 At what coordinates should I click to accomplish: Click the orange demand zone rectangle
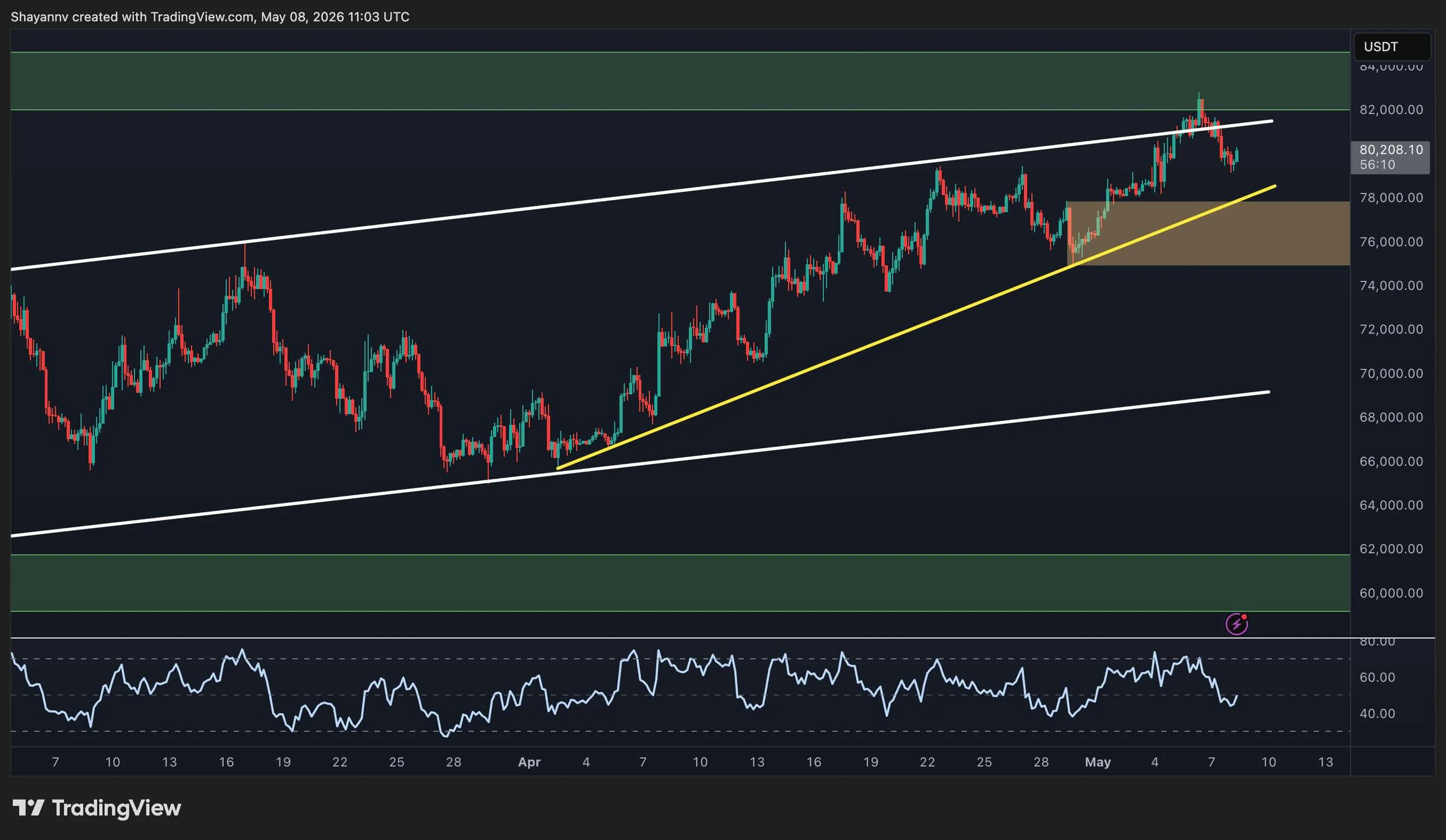[1208, 233]
